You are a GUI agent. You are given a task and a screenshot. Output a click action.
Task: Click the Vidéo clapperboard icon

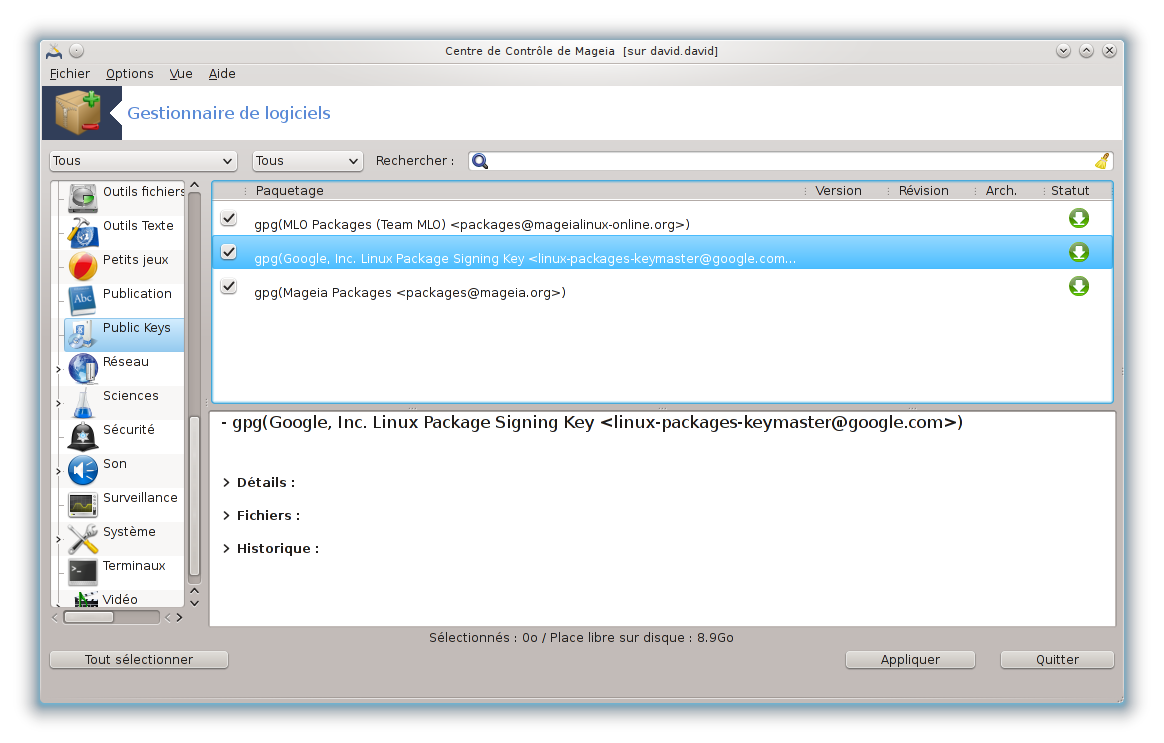pyautogui.click(x=86, y=598)
